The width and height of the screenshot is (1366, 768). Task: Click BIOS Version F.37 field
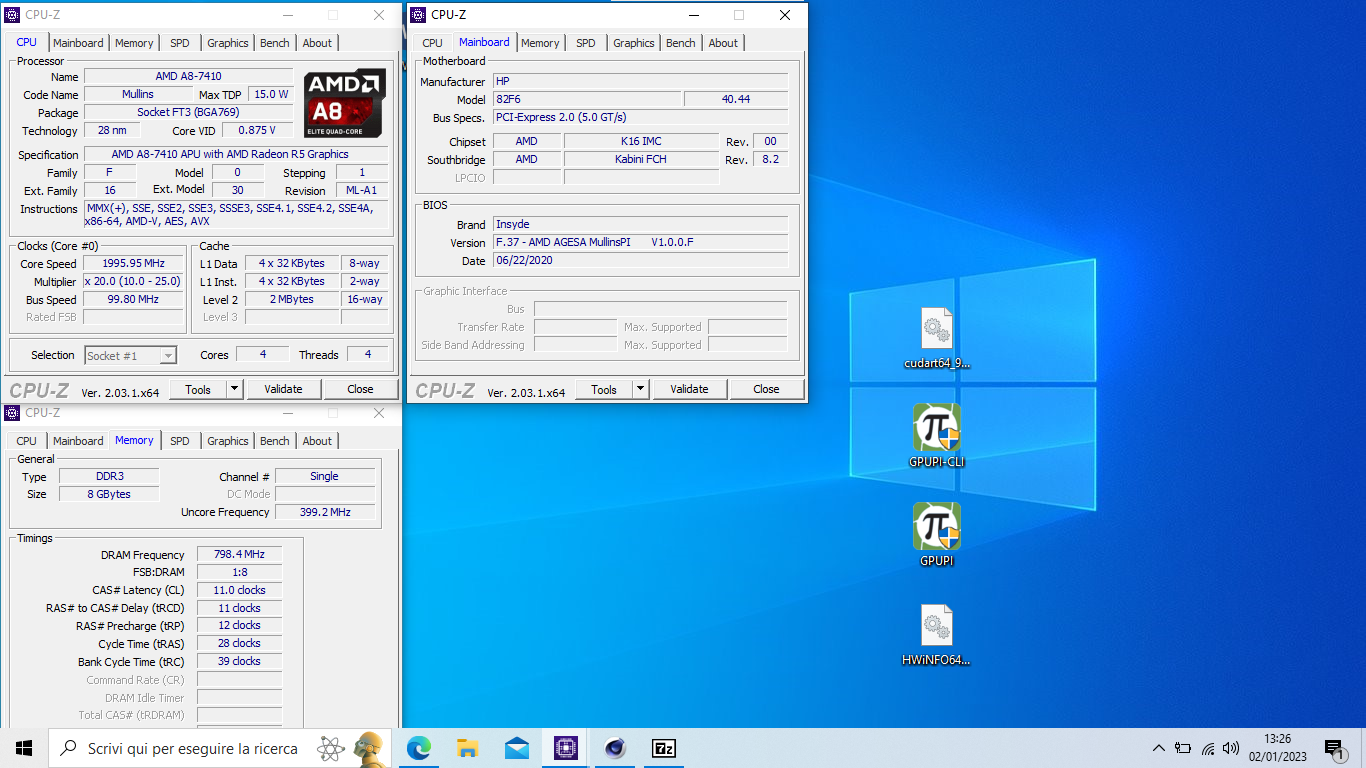click(641, 243)
